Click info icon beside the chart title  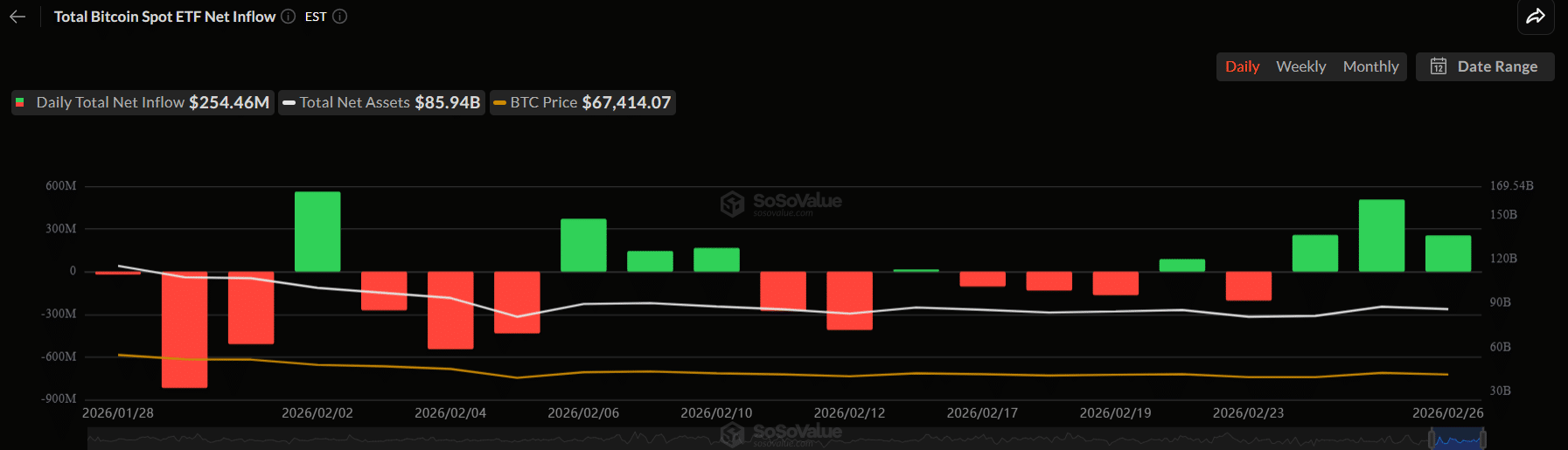(x=288, y=17)
